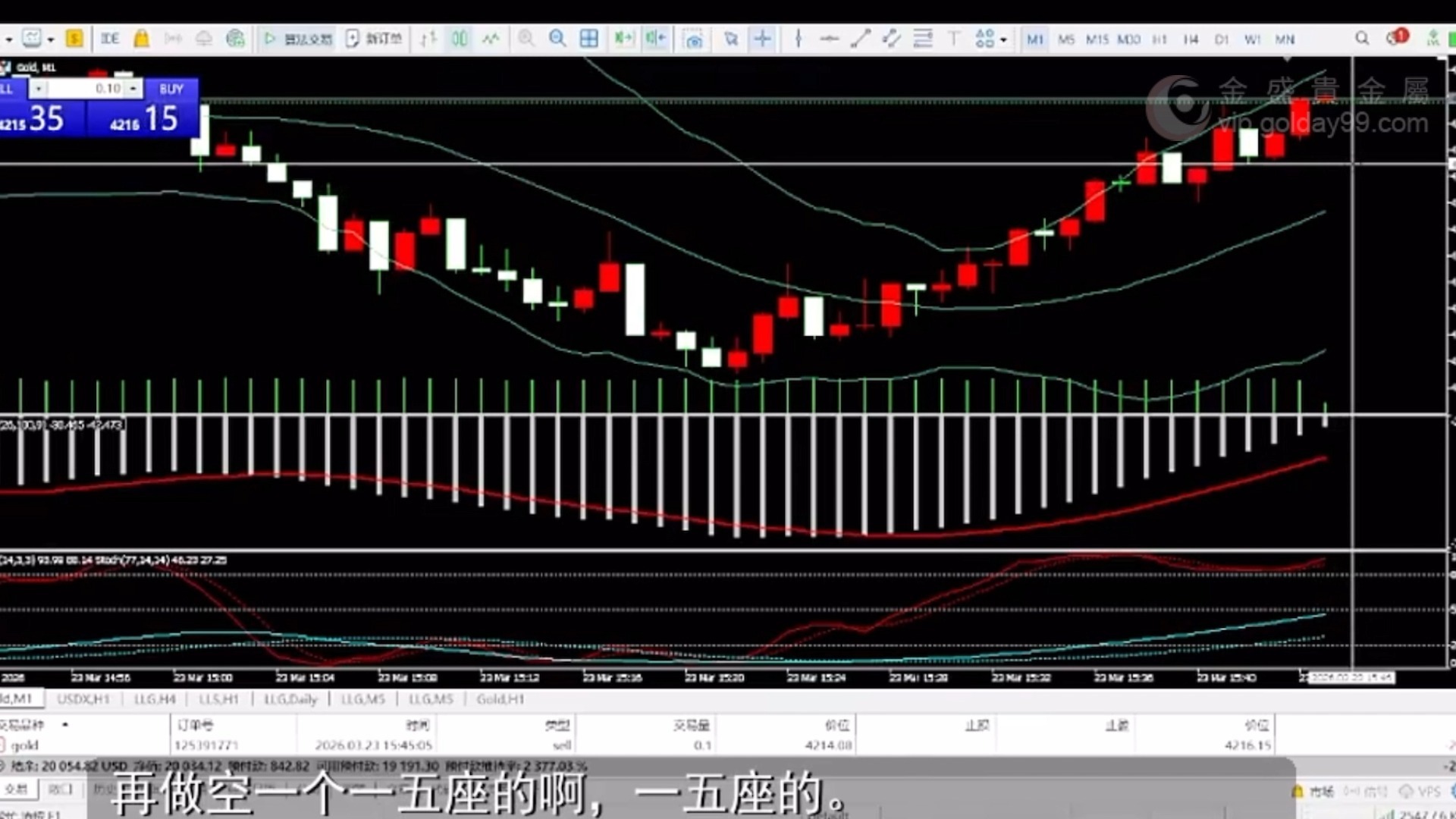Pick the trendline drawing tool
The height and width of the screenshot is (819, 1456).
[860, 39]
